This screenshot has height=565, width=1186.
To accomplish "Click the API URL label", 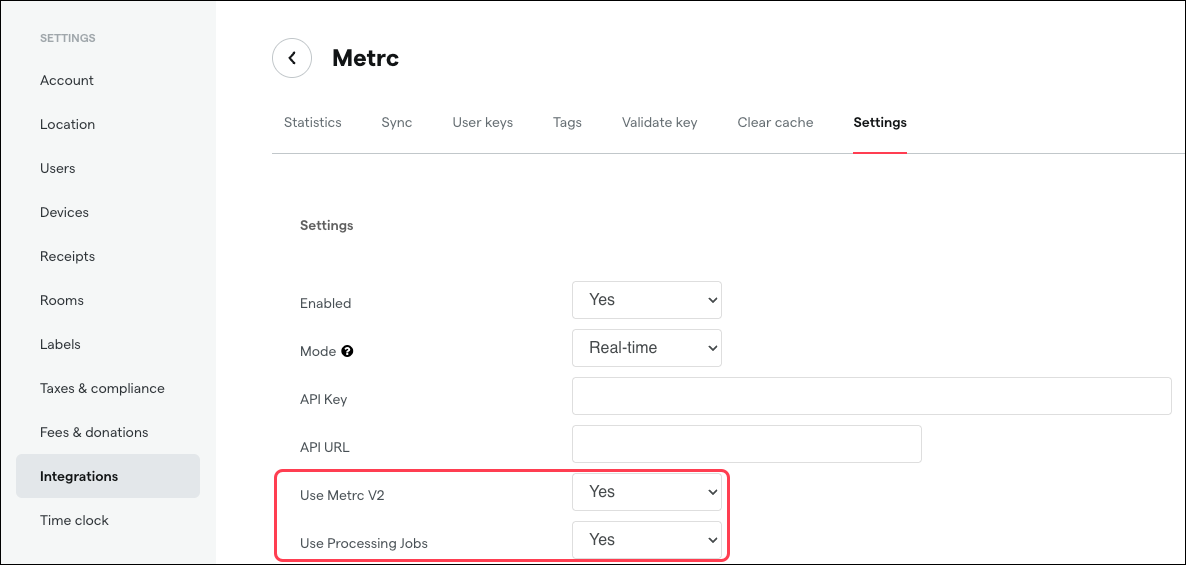I will (x=324, y=447).
